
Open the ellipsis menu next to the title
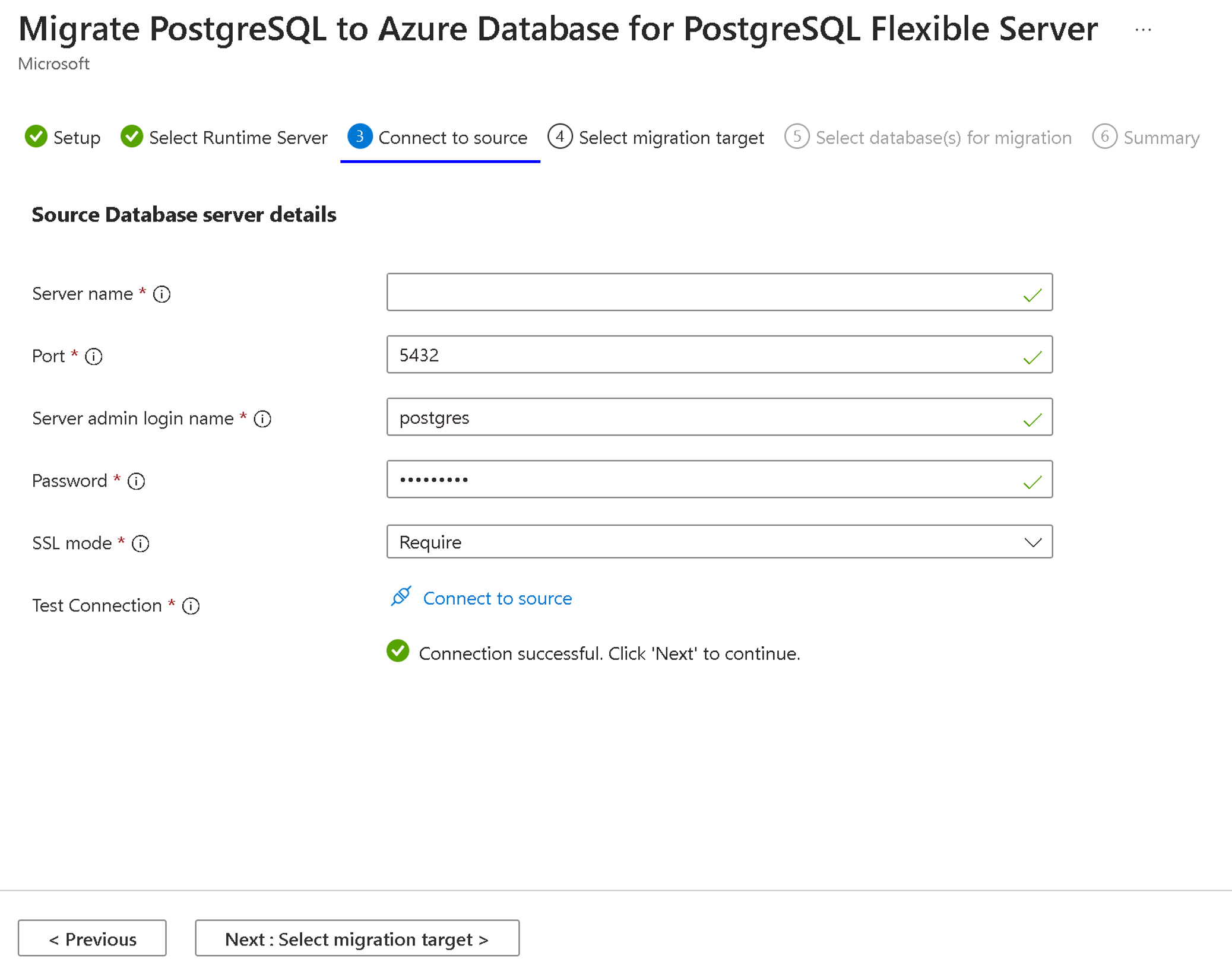point(1142,29)
